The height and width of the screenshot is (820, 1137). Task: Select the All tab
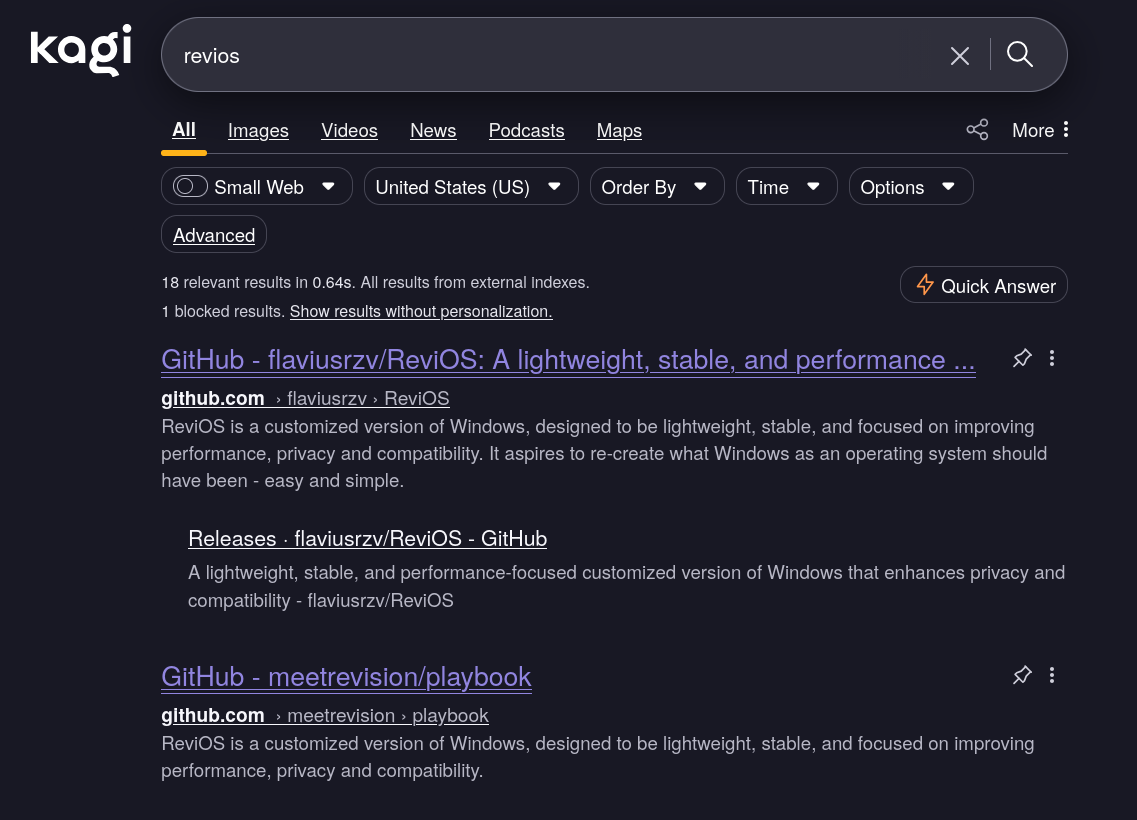point(183,131)
